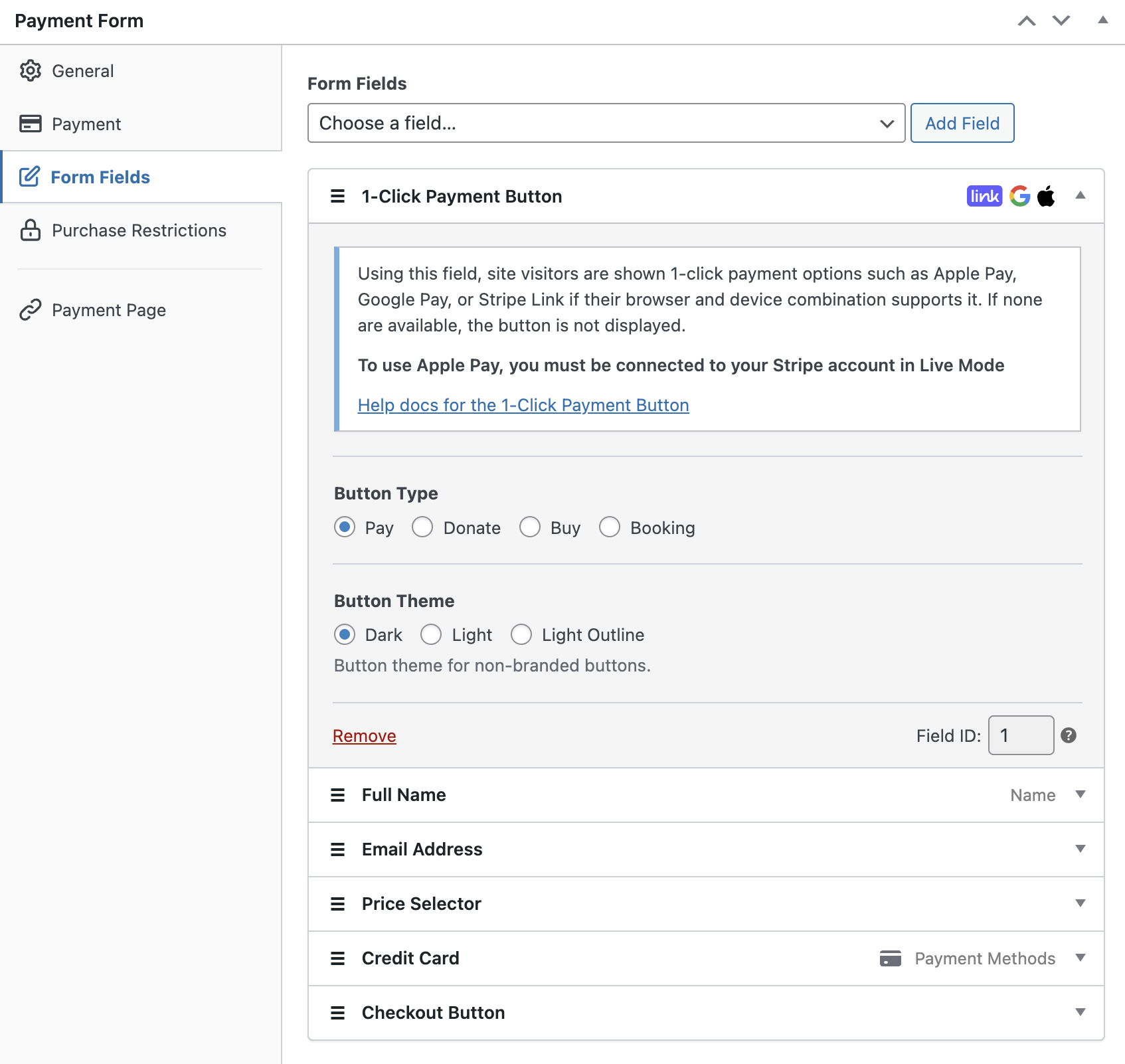Screen dimensions: 1125x1064
Task: Click the credit card icon beside Payment Methods
Action: pos(891,958)
